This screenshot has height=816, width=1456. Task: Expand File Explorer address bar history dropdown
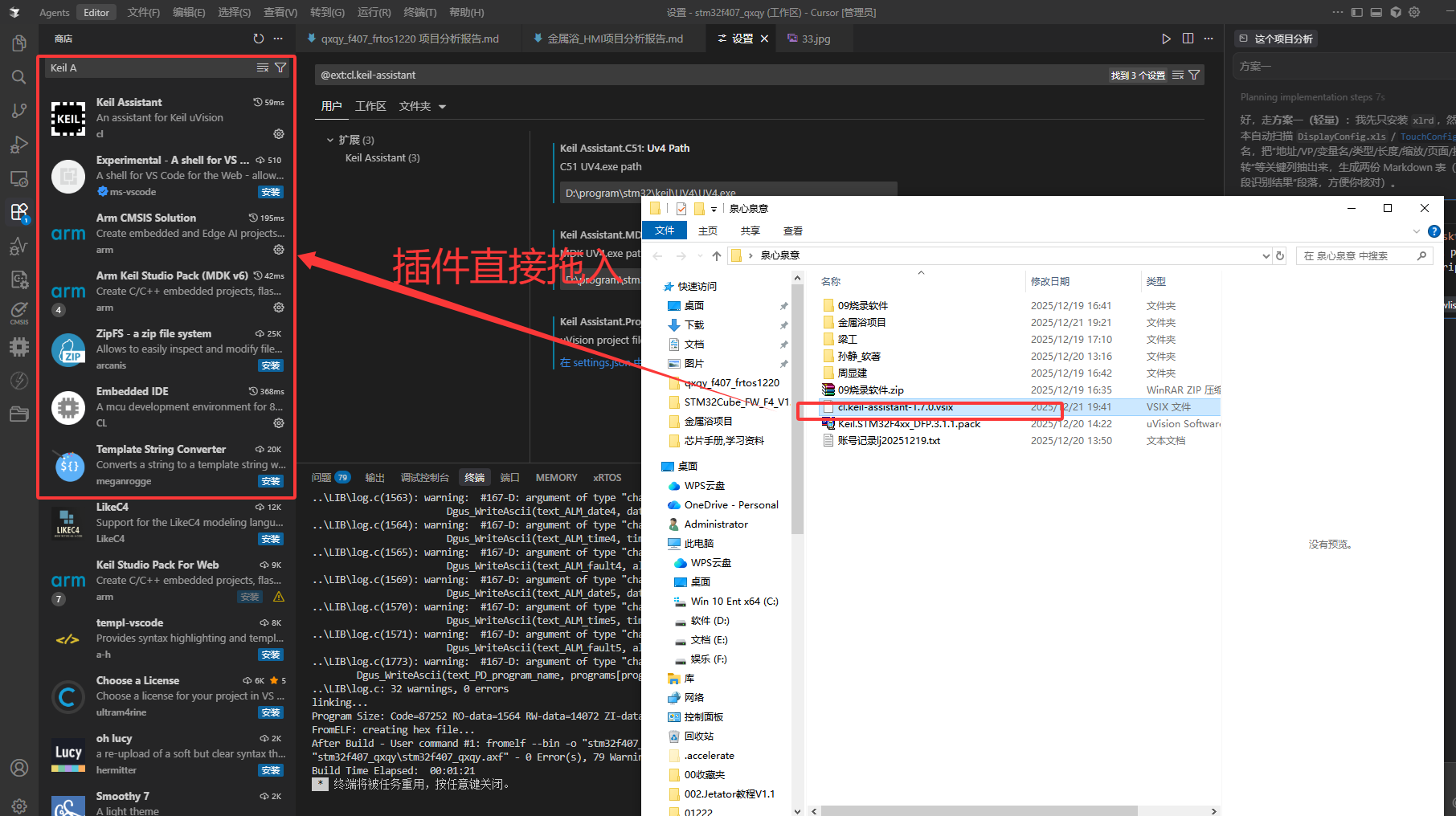click(1266, 255)
